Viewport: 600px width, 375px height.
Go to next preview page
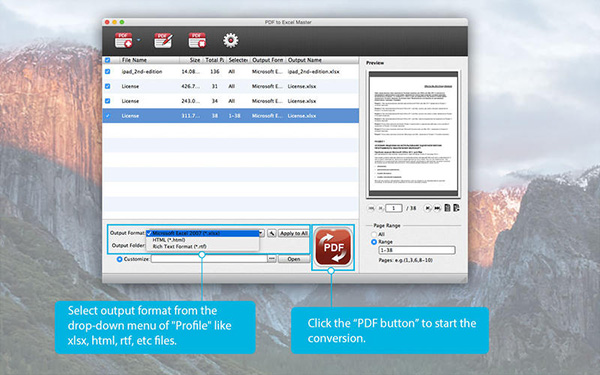click(x=428, y=208)
